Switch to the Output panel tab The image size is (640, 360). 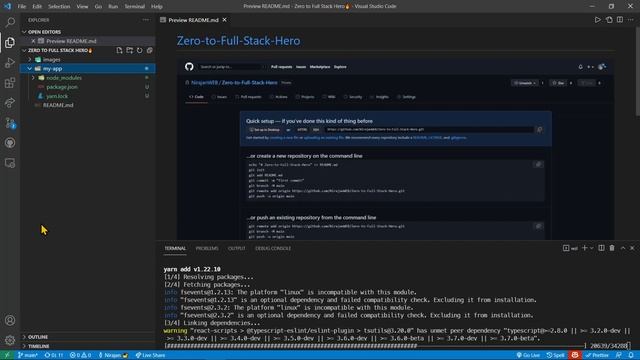236,248
